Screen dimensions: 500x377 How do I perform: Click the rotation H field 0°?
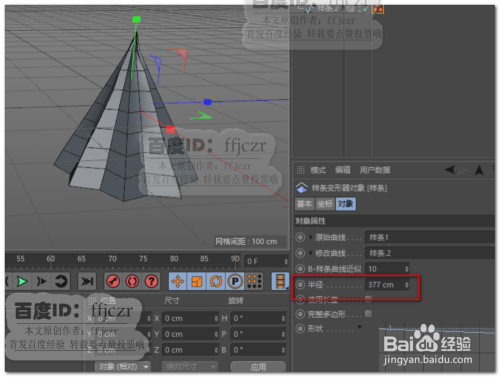(x=258, y=318)
